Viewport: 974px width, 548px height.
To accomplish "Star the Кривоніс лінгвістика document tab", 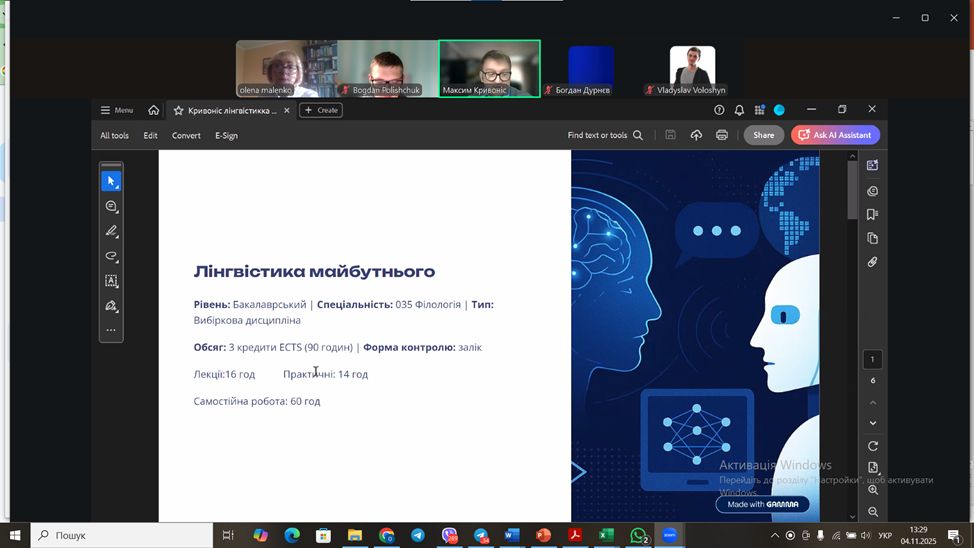I will tap(178, 110).
